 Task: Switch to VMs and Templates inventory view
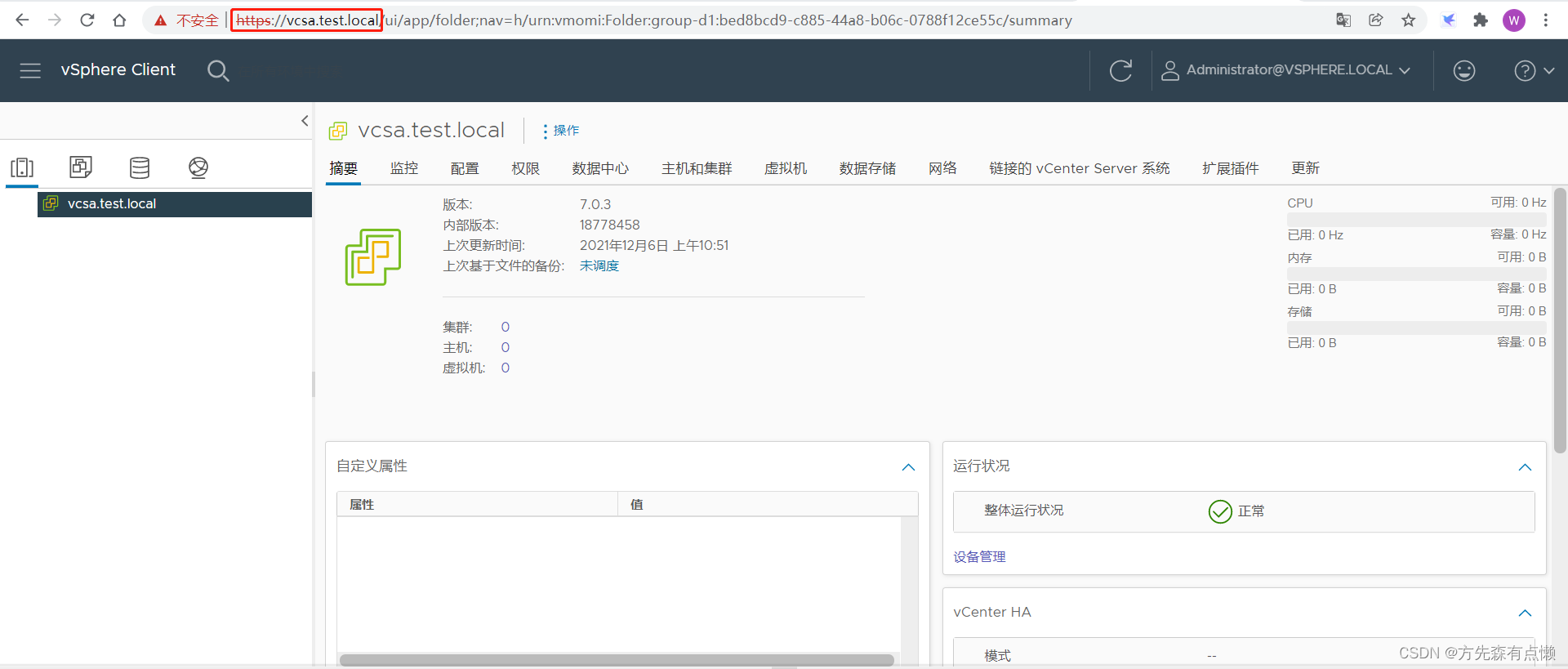[x=81, y=167]
